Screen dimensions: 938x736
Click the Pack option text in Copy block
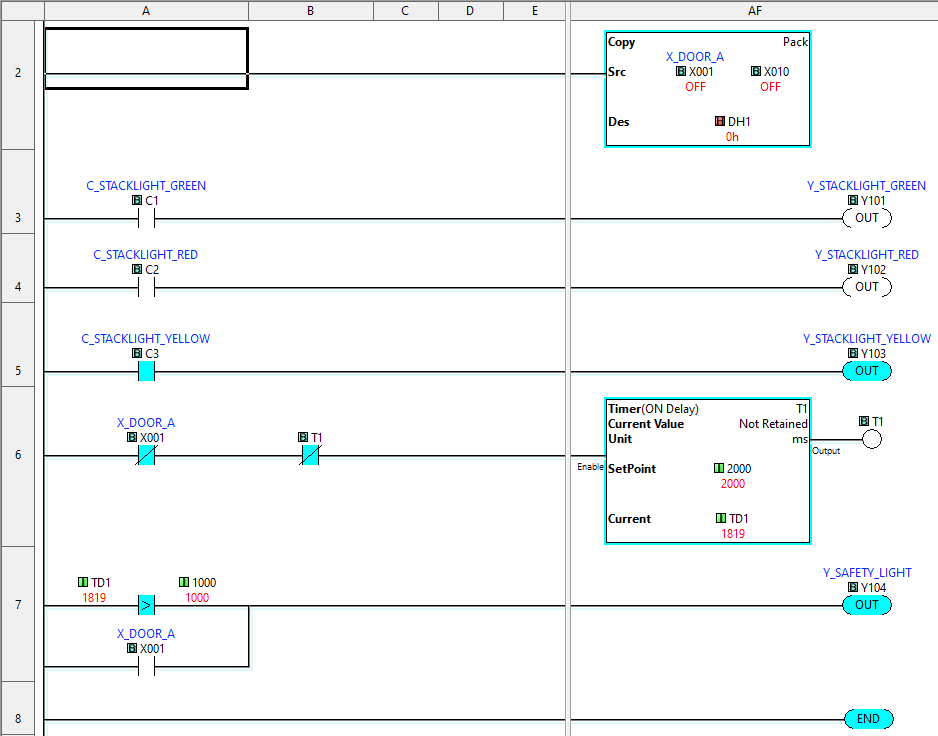point(795,41)
